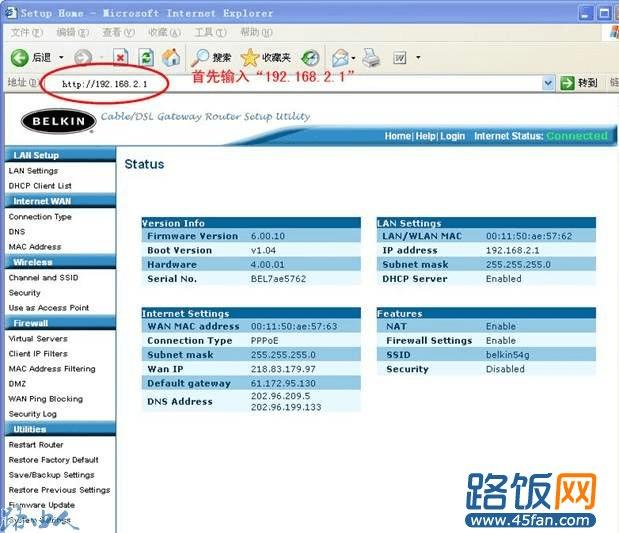The width and height of the screenshot is (619, 533).
Task: Open MAC Address page
Action: click(x=35, y=247)
